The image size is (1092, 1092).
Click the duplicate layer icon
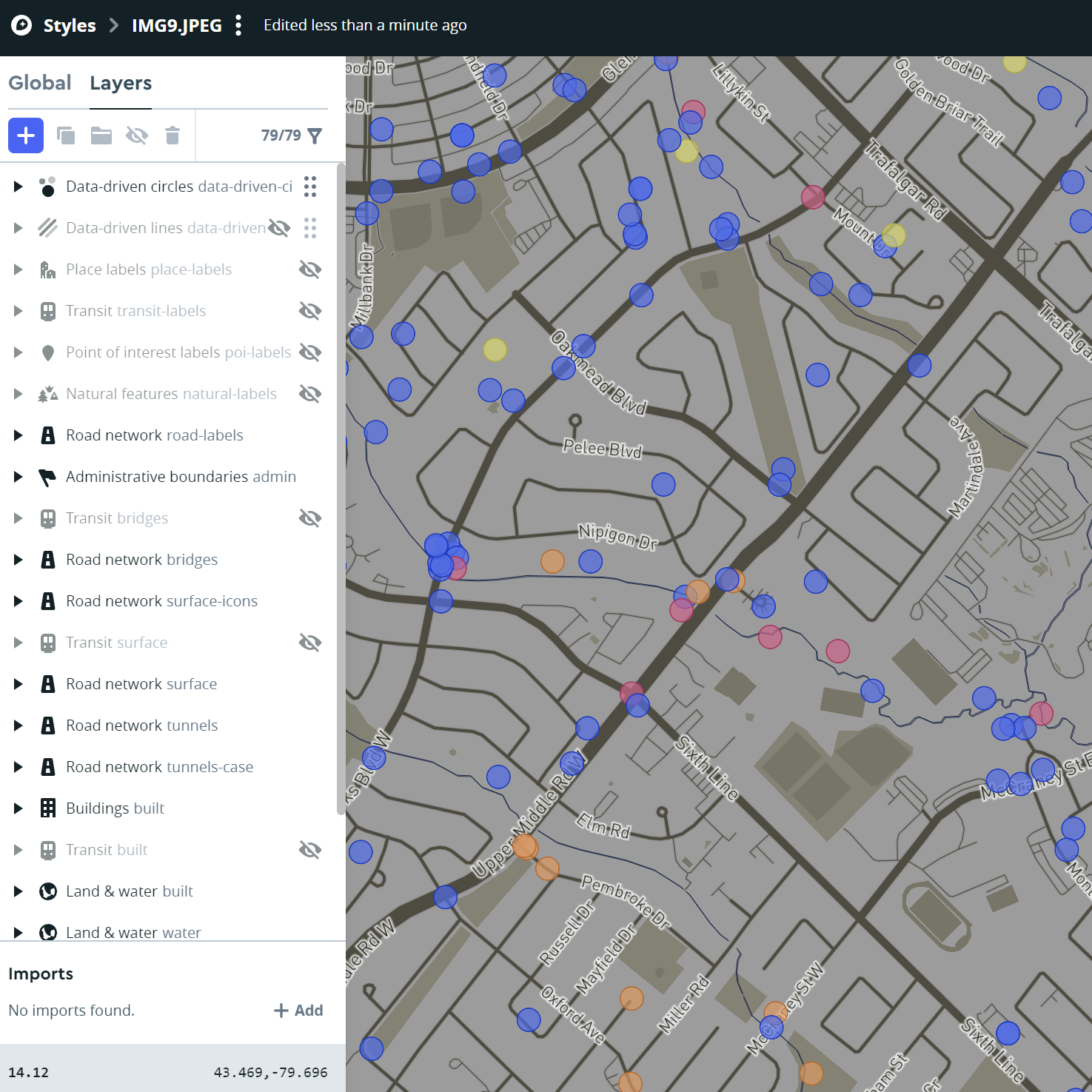point(66,135)
